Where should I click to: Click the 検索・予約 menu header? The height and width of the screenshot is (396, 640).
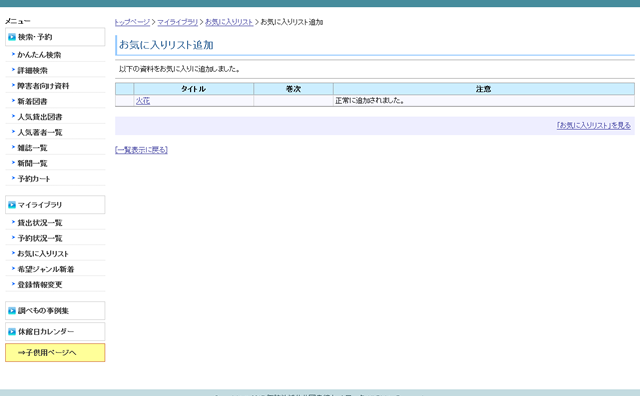tap(55, 37)
